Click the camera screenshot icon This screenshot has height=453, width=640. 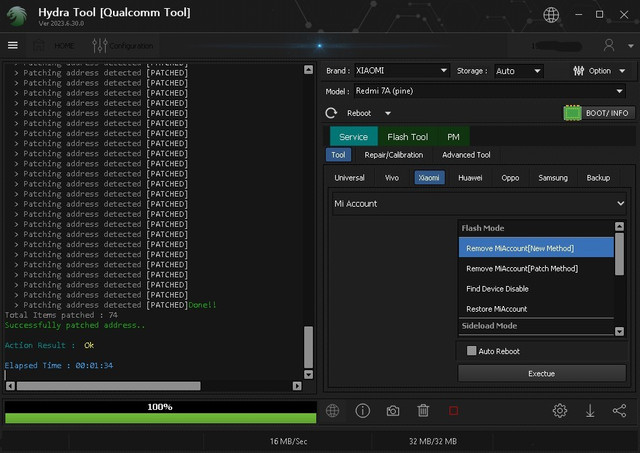(393, 411)
